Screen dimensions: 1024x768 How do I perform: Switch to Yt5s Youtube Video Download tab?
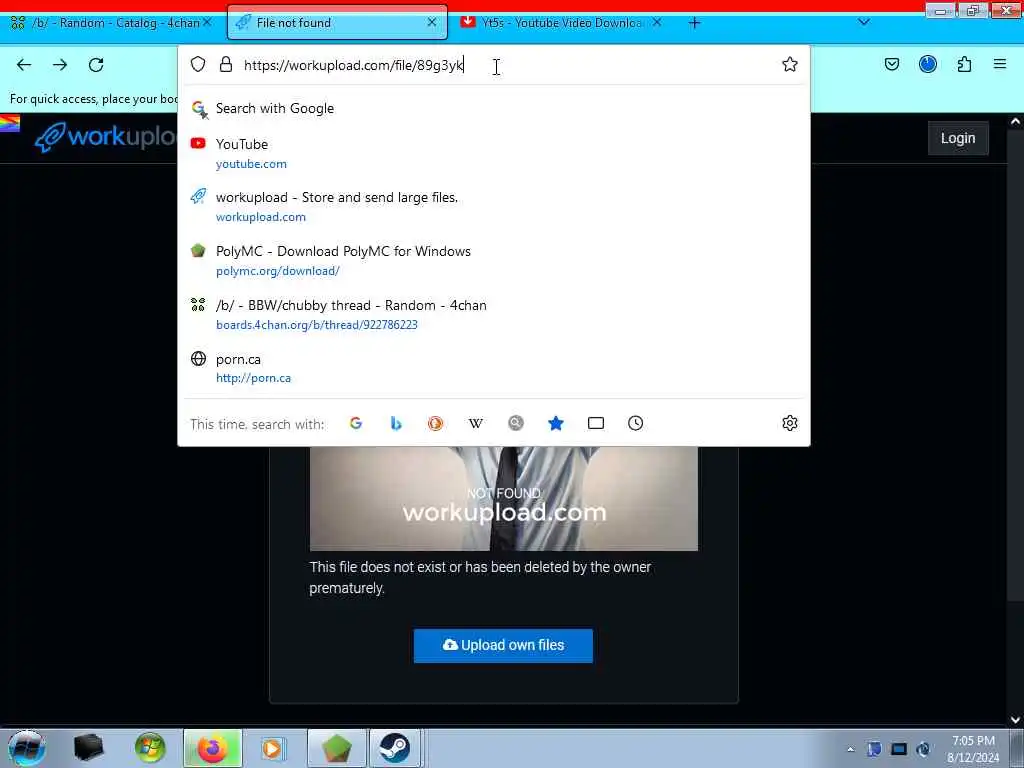(562, 23)
